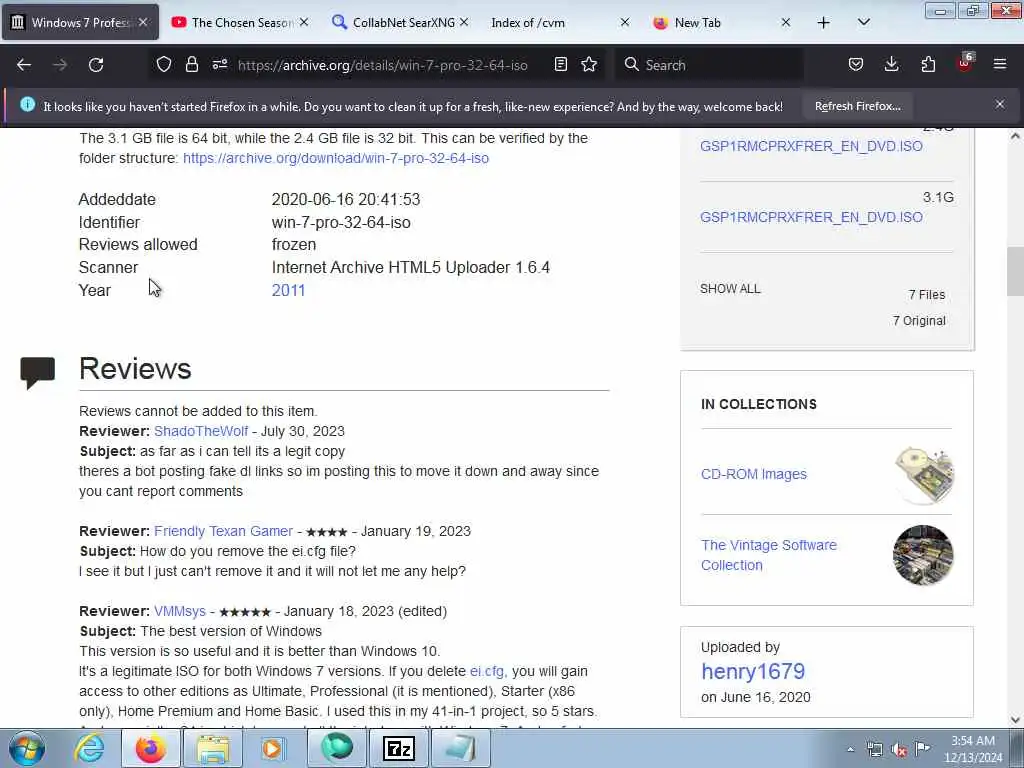Open reviewer Friendly Texan Gamer profile
This screenshot has height=768, width=1024.
point(223,531)
